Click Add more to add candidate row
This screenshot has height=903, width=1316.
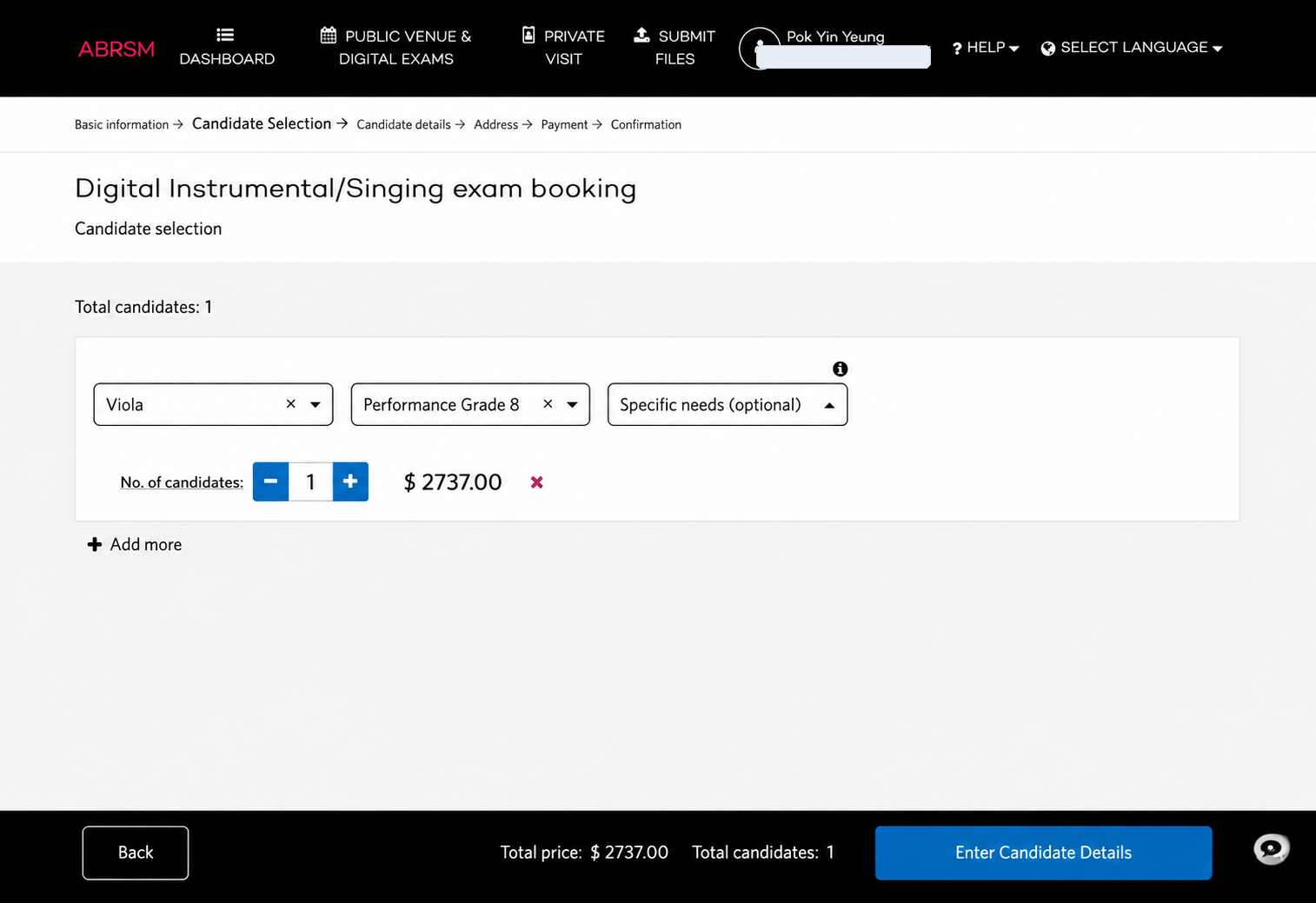[135, 545]
